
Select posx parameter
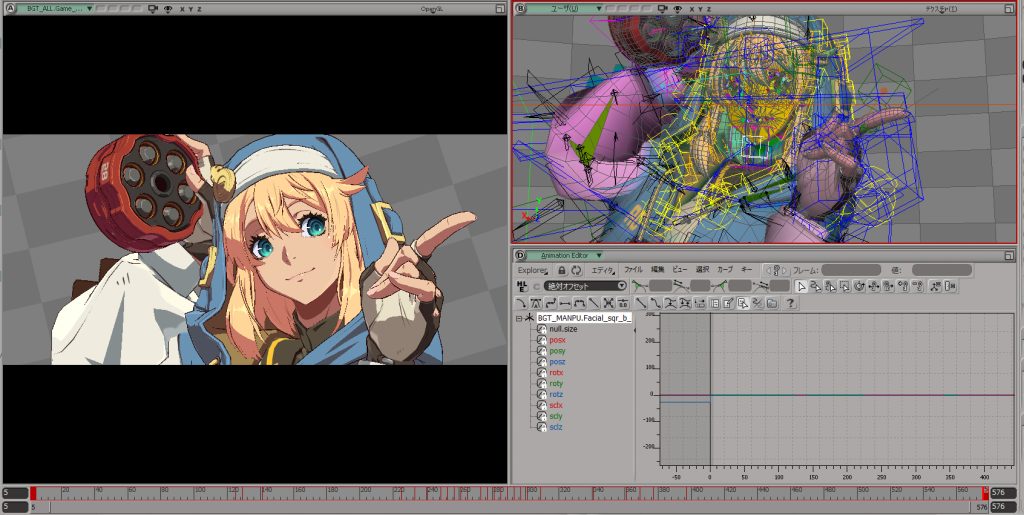pos(557,340)
